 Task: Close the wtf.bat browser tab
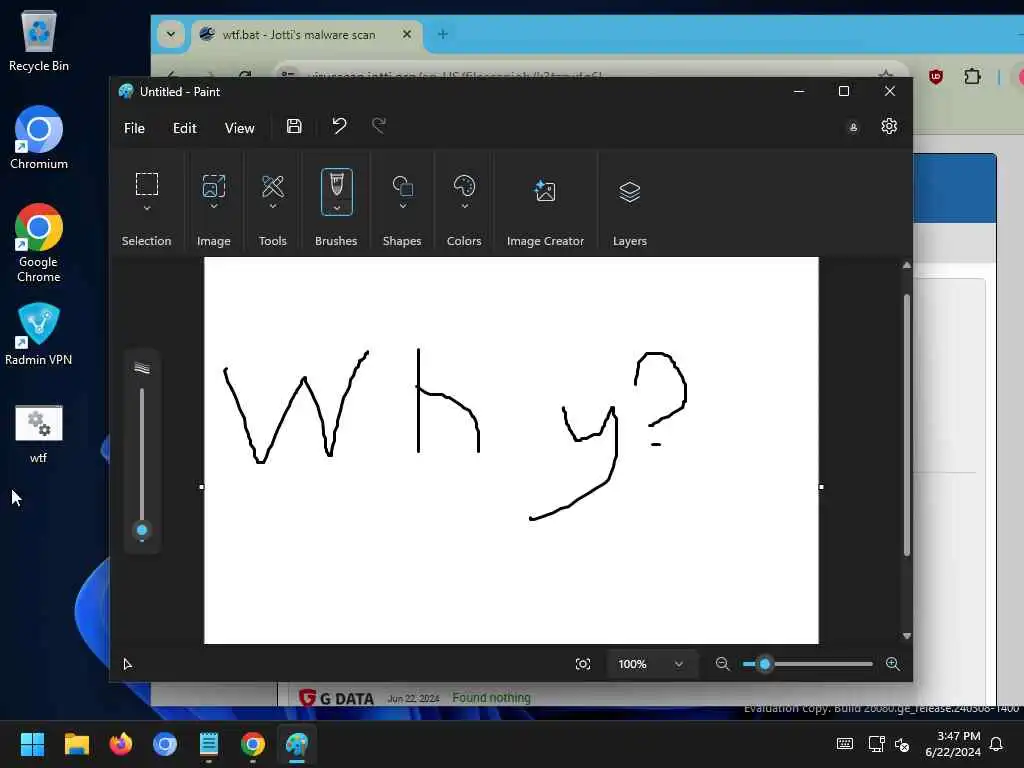[407, 34]
